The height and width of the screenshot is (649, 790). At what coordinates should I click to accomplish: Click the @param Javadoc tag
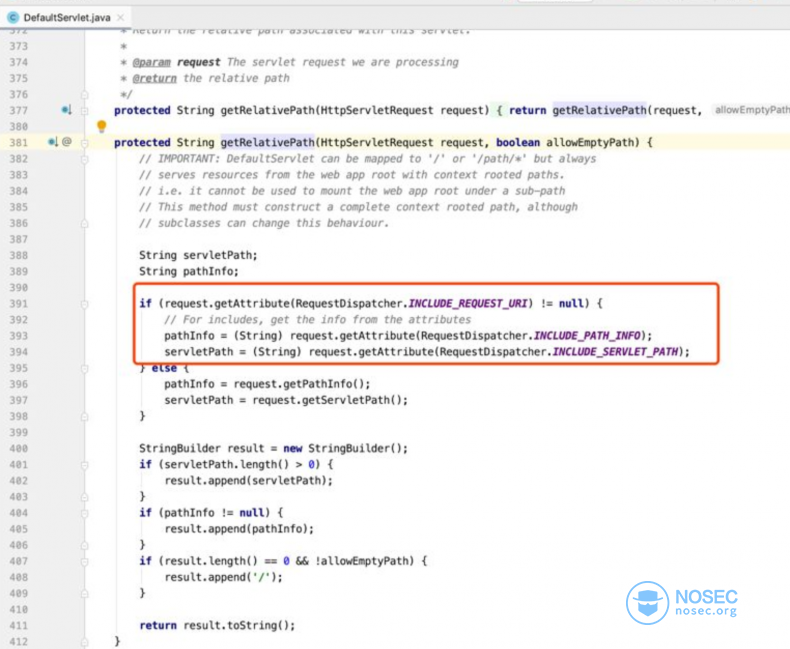152,62
